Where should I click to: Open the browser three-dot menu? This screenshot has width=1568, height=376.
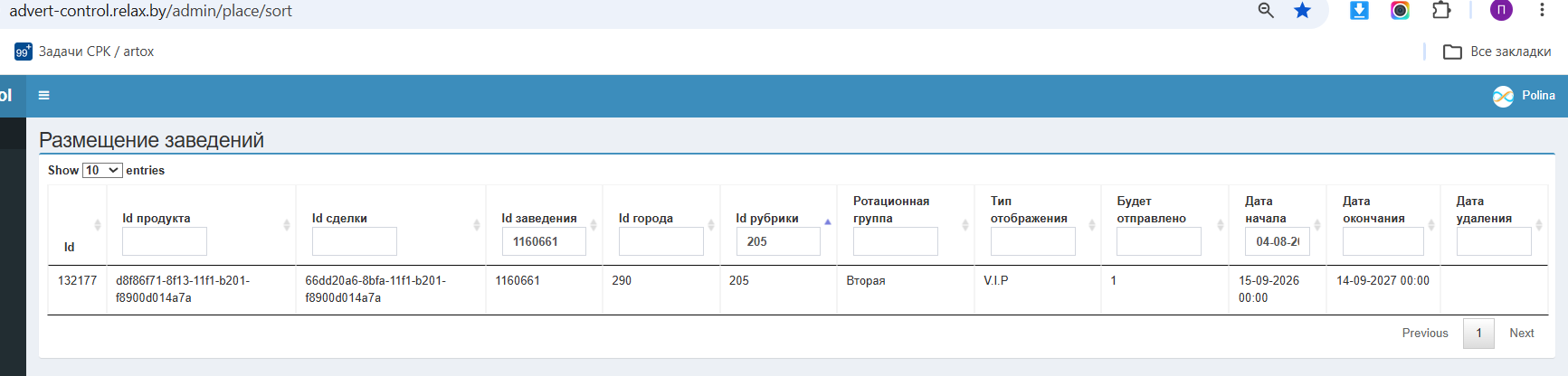1542,11
